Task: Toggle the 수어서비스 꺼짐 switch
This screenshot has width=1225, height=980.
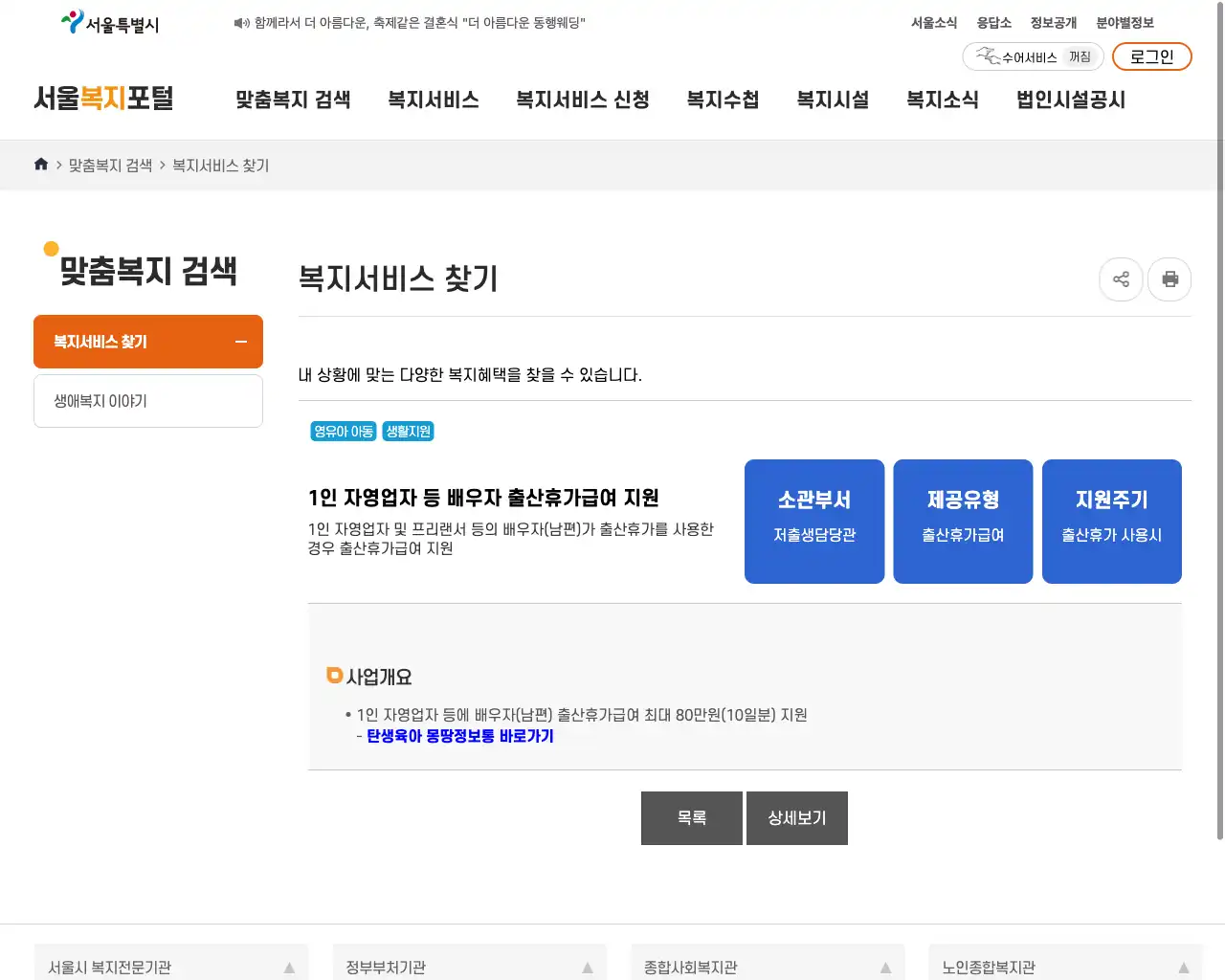Action: 1033,56
